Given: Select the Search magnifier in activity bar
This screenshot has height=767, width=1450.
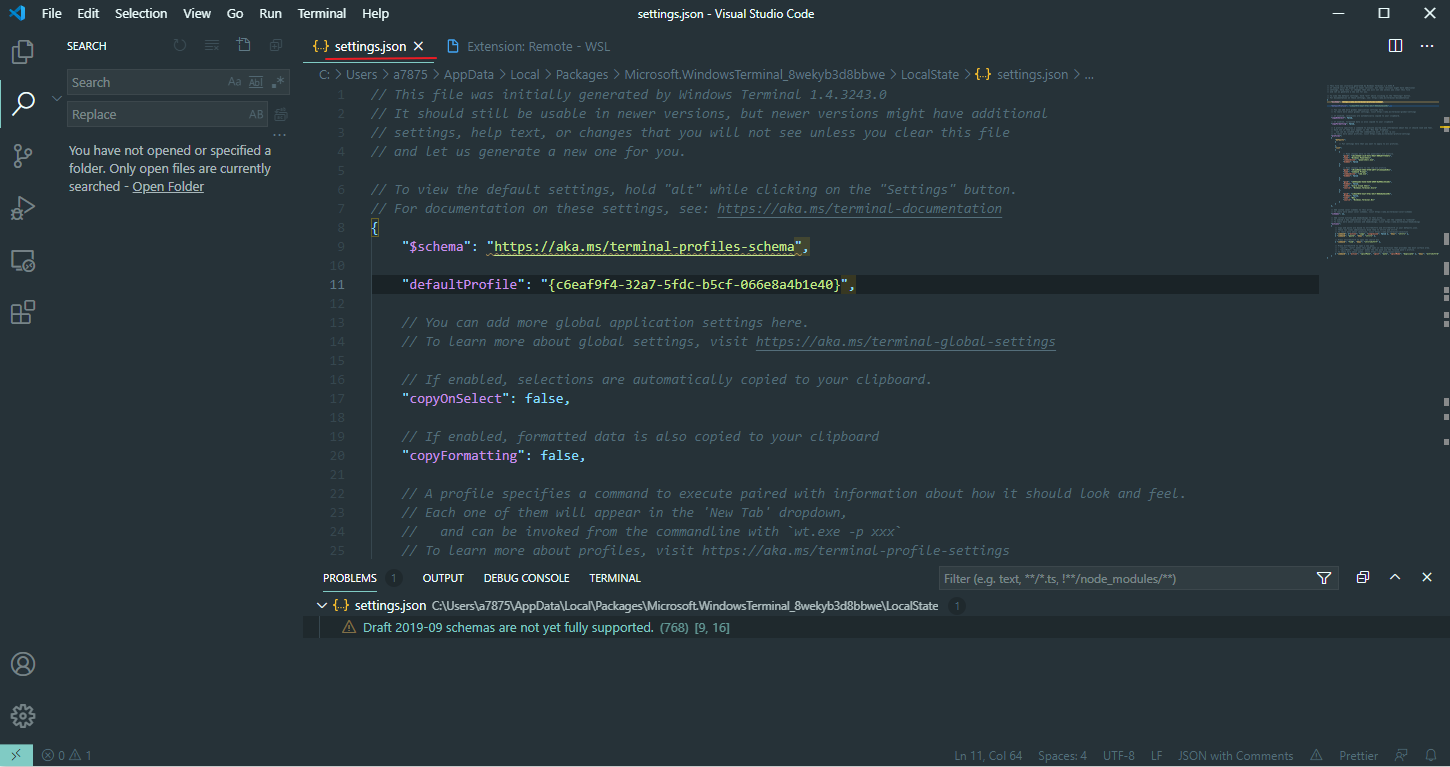Looking at the screenshot, I should coord(22,103).
